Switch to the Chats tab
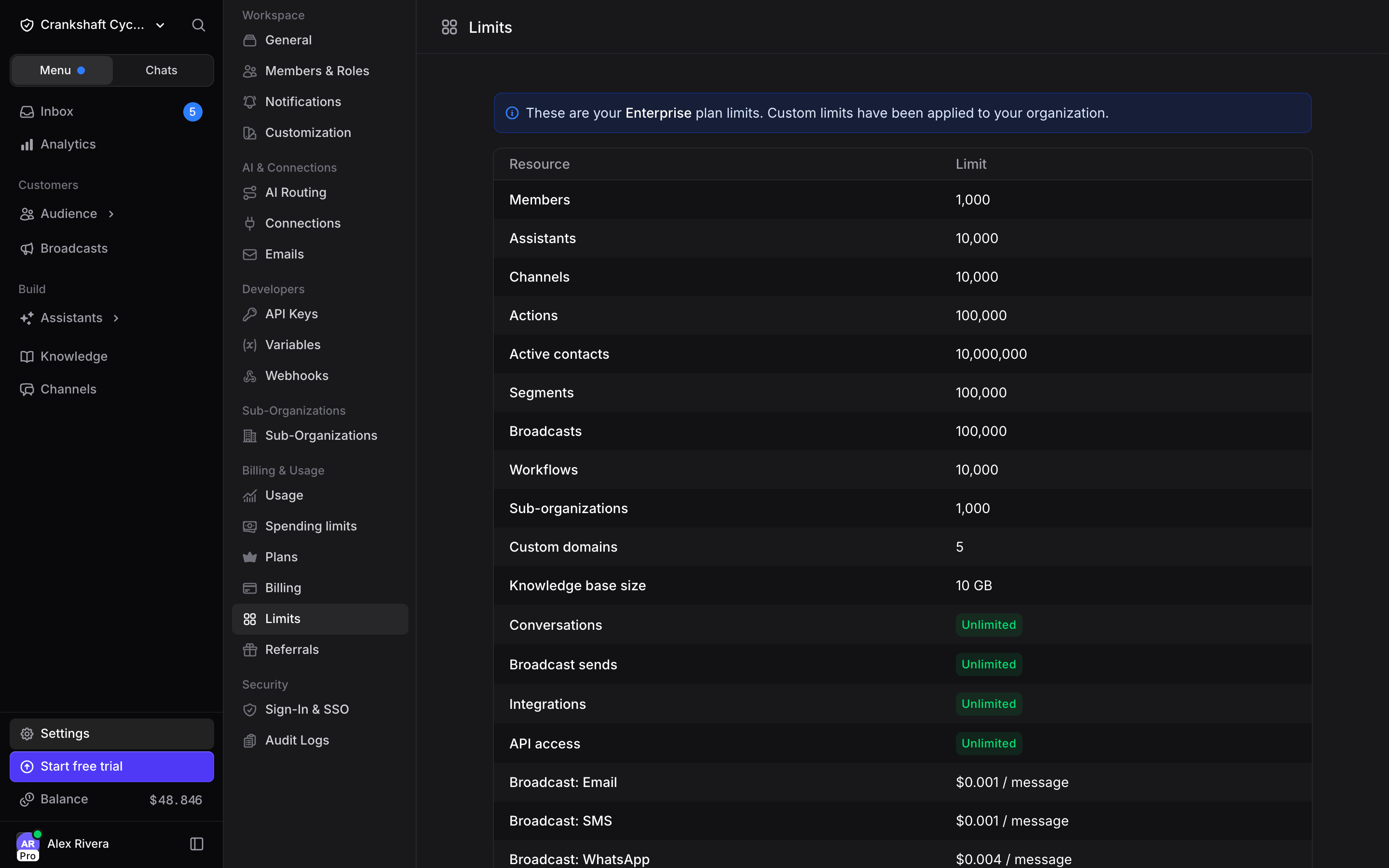 (x=161, y=70)
